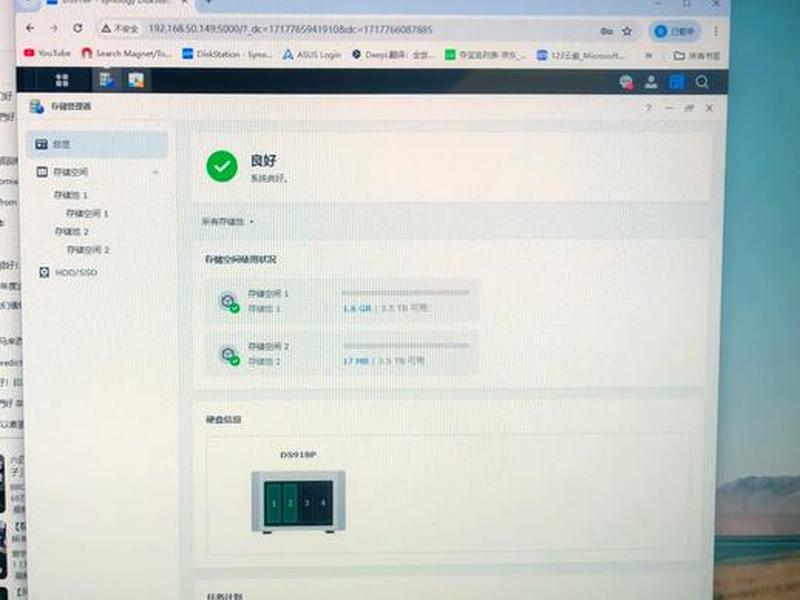Show more bookmarks with the double chevron
The image size is (800, 600).
click(x=648, y=55)
